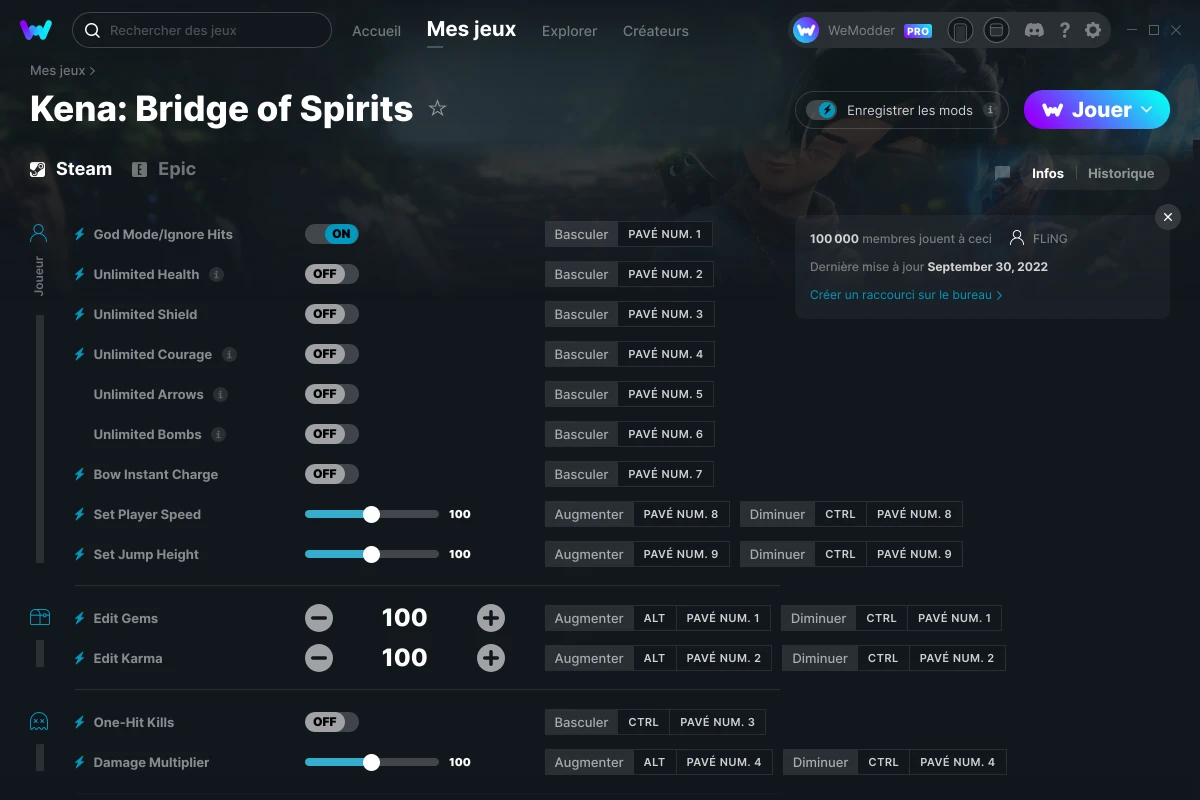
Task: Click Diminuer button for Set Jump Height
Action: click(777, 554)
